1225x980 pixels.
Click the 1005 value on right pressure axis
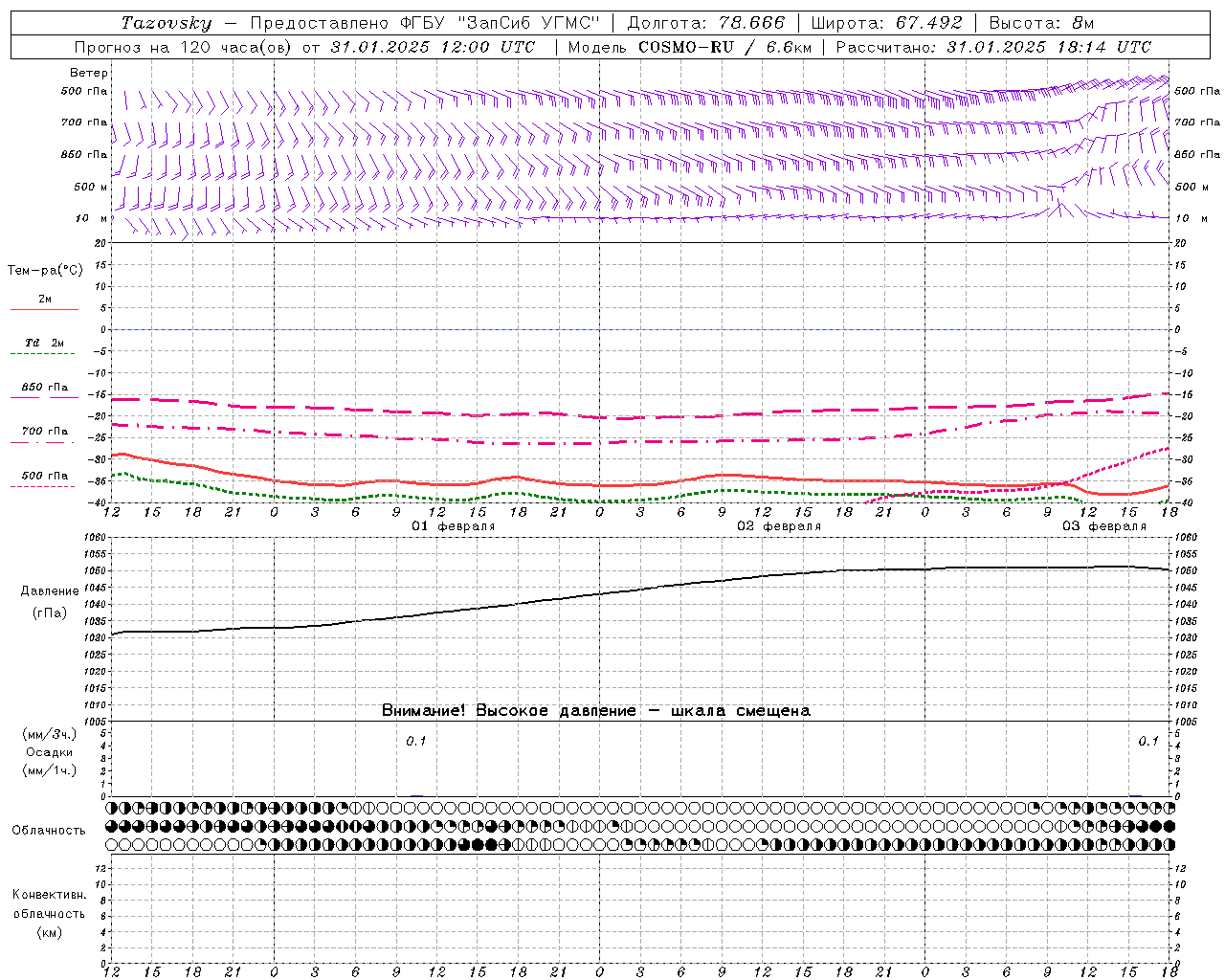1185,722
